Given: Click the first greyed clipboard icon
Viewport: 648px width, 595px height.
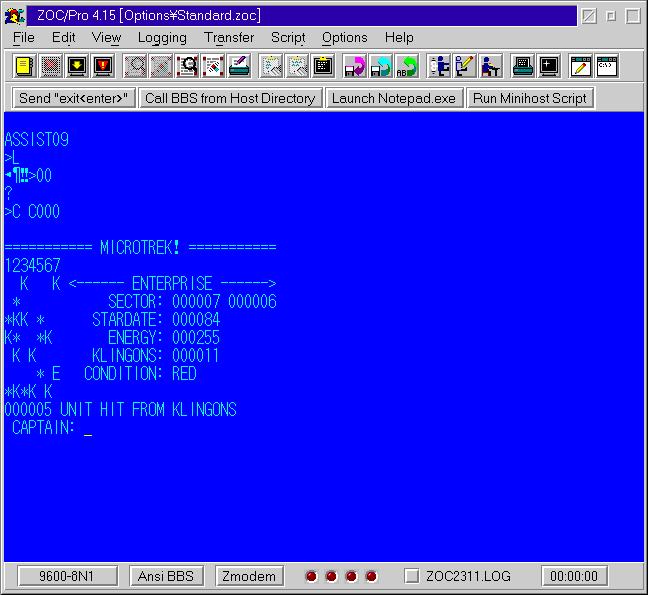Looking at the screenshot, I should pyautogui.click(x=271, y=66).
